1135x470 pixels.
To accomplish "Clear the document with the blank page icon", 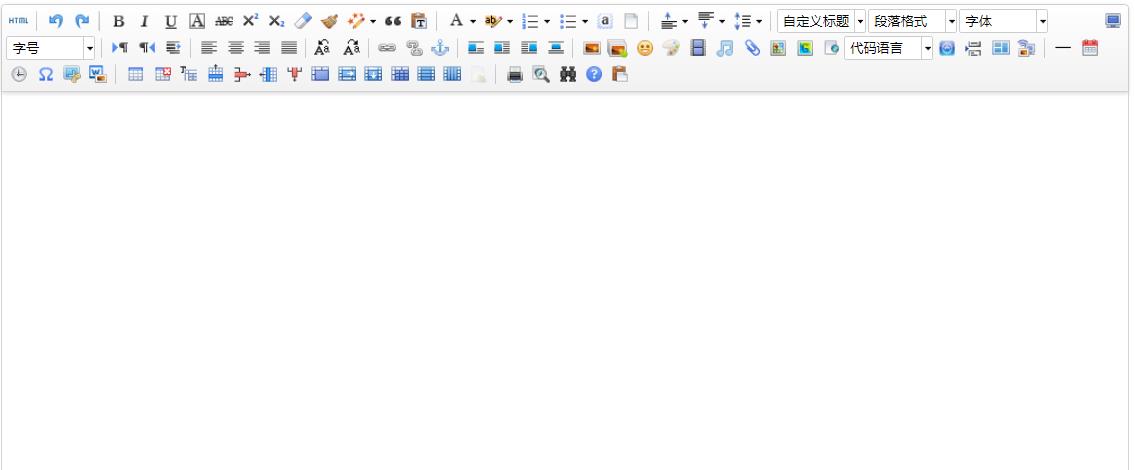I will tap(631, 21).
